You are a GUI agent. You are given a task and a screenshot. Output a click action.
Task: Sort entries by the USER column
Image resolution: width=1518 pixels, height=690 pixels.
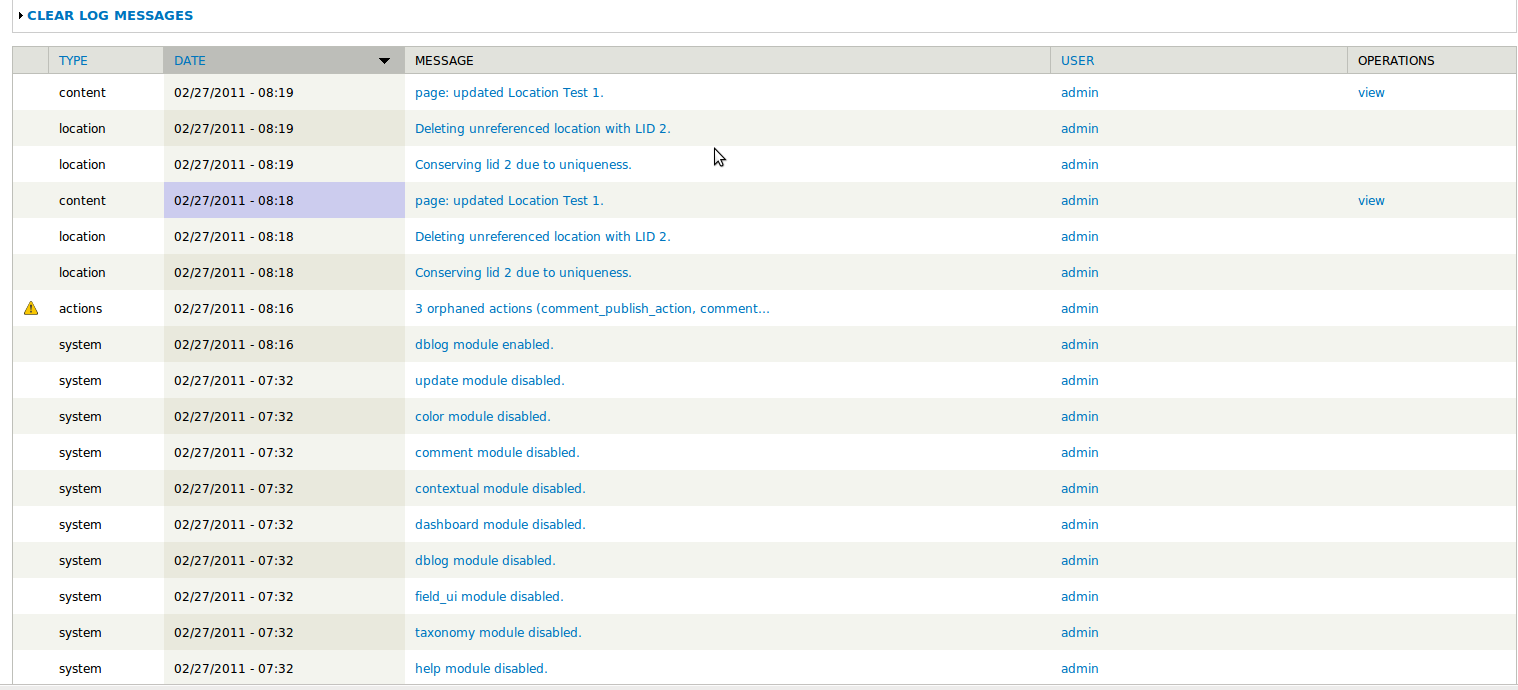tap(1077, 60)
